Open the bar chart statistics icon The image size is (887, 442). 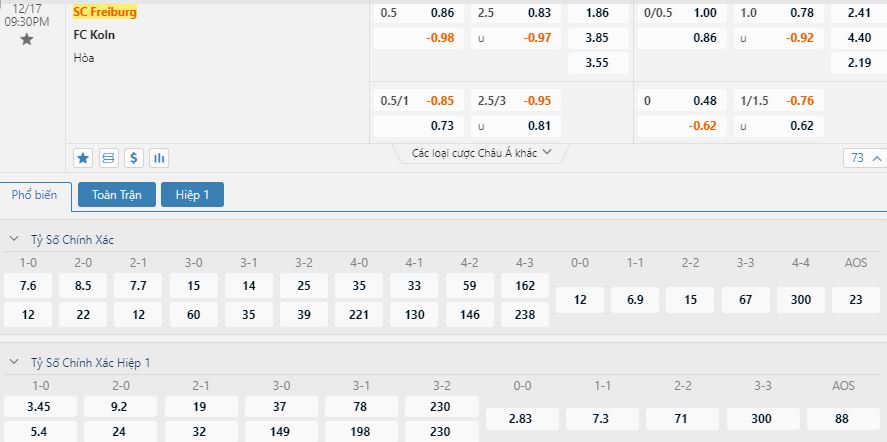point(159,158)
